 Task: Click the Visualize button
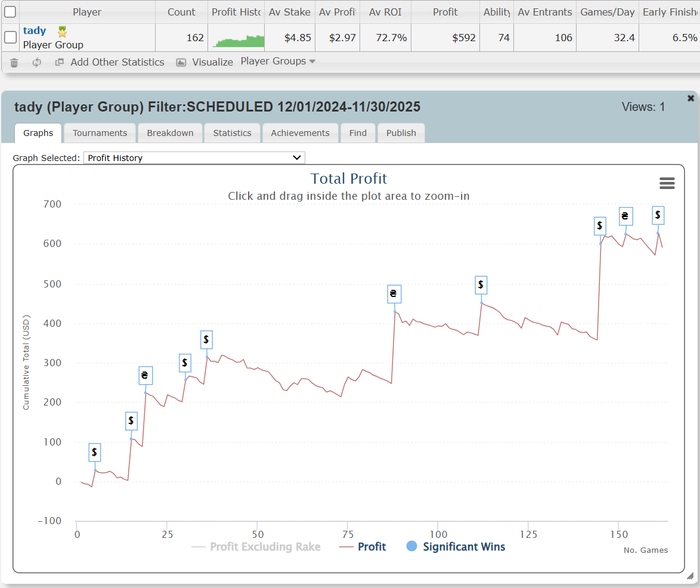point(212,62)
